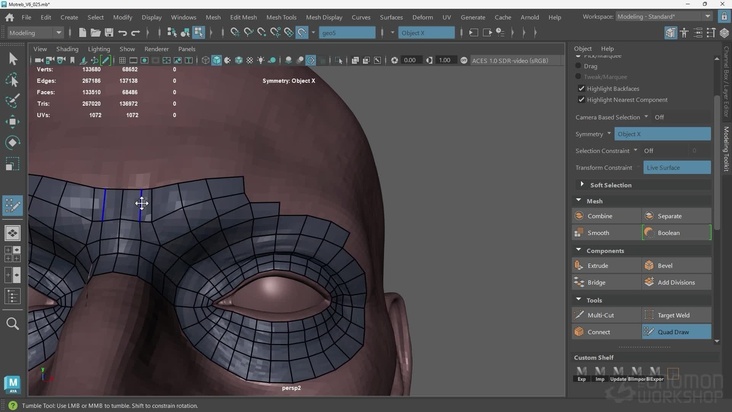The image size is (732, 412).
Task: Click the Boolean button
Action: coord(676,233)
